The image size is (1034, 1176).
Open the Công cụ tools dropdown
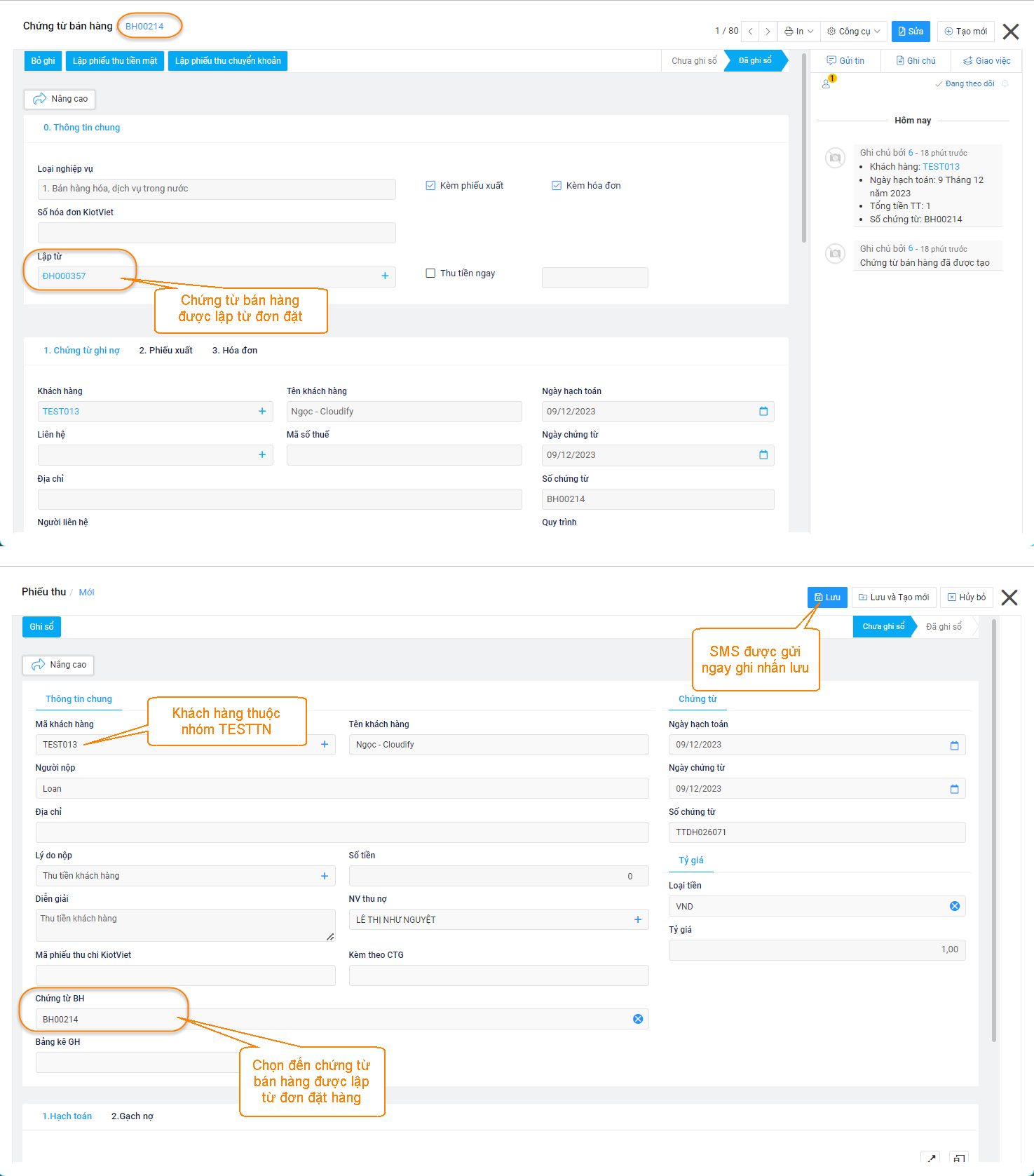tap(853, 32)
